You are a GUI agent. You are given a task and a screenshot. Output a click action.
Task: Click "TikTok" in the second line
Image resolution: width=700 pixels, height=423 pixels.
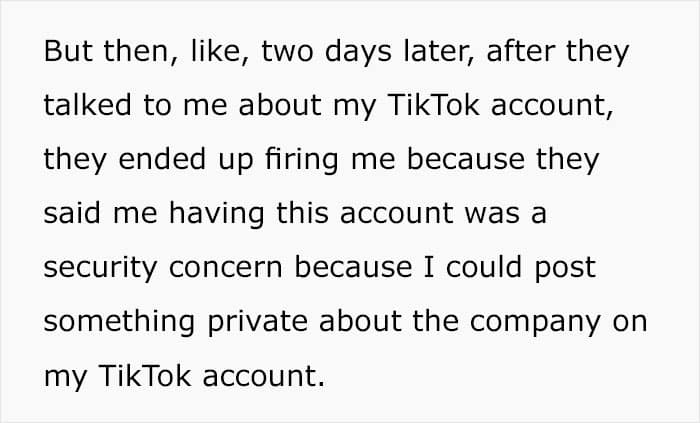433,105
